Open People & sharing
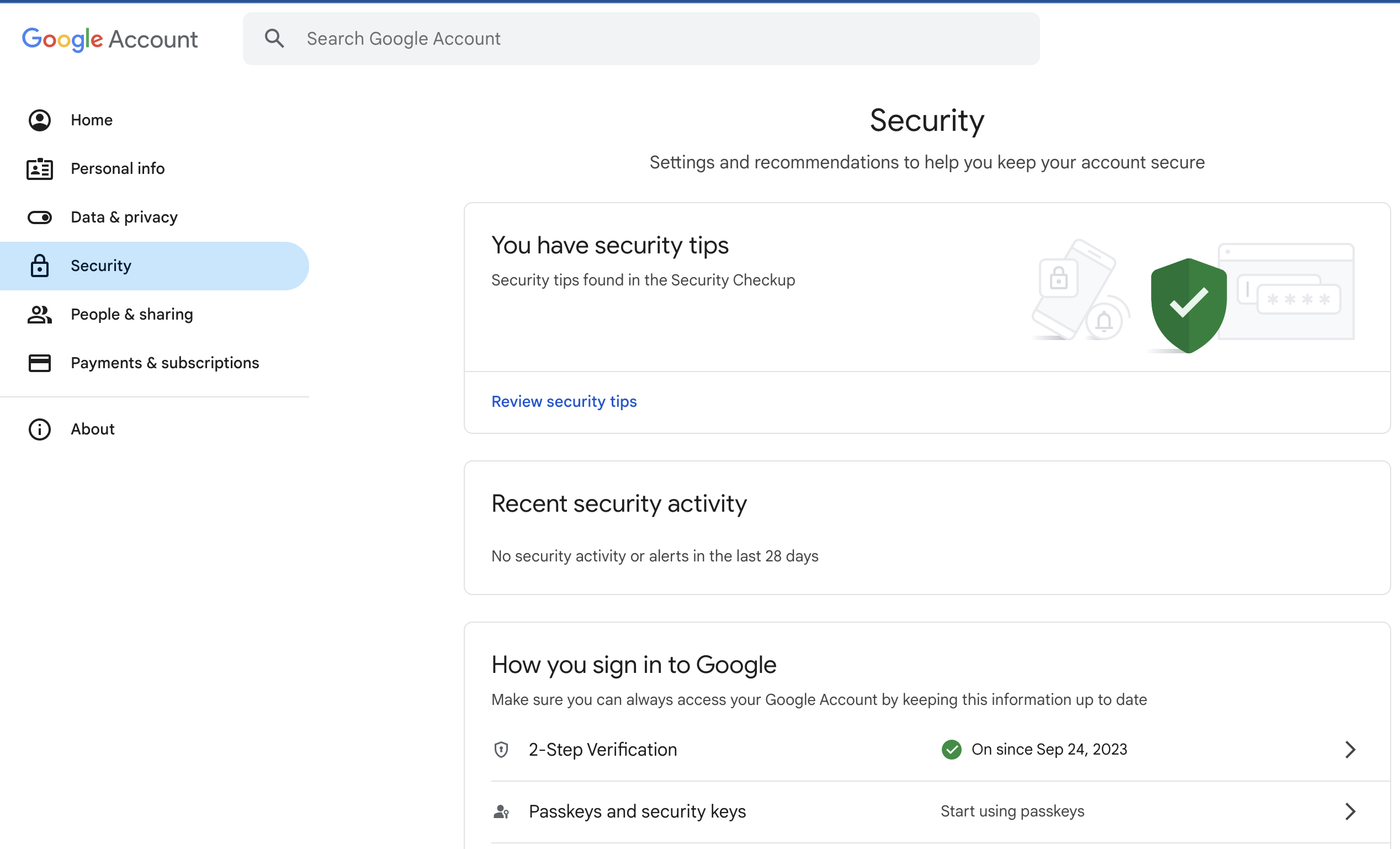Screen dimensions: 1400x849 [155, 314]
